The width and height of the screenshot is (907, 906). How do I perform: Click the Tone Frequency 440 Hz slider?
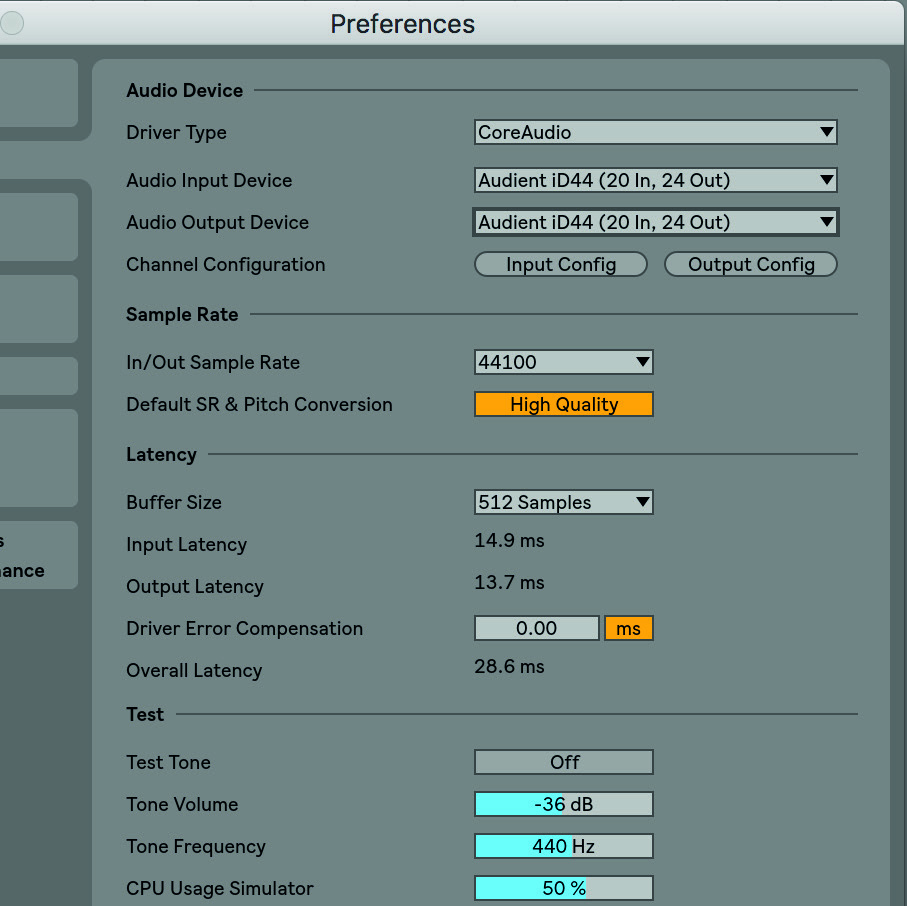564,846
